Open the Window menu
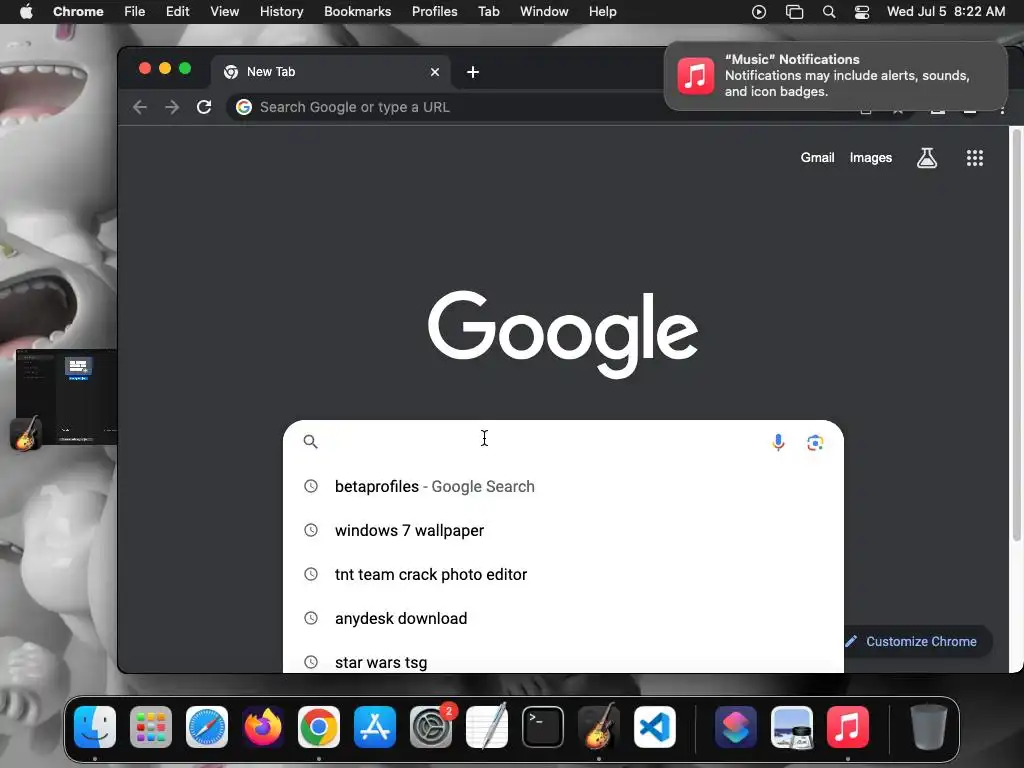 (x=544, y=11)
